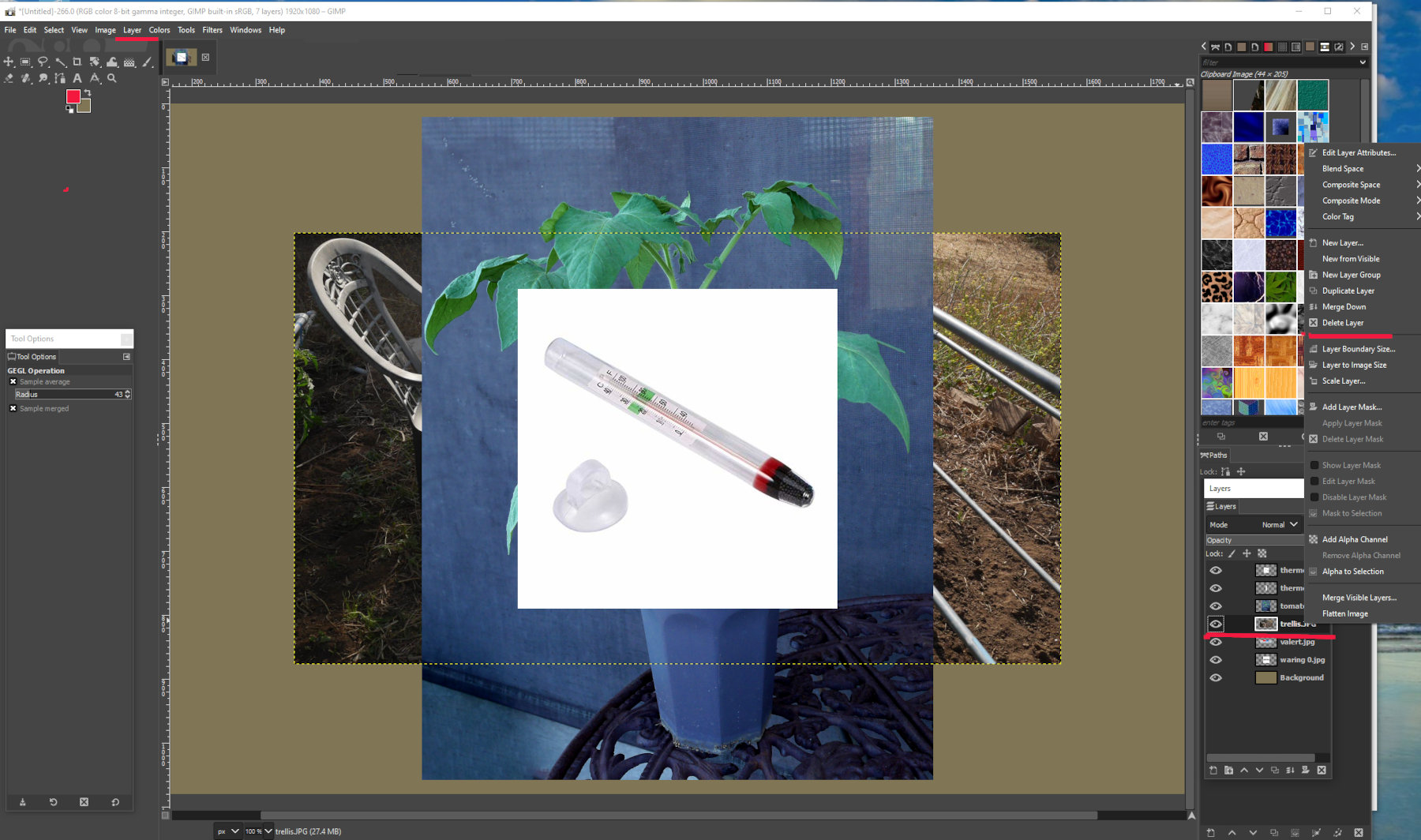
Task: Select the Smudge tool
Action: [43, 78]
